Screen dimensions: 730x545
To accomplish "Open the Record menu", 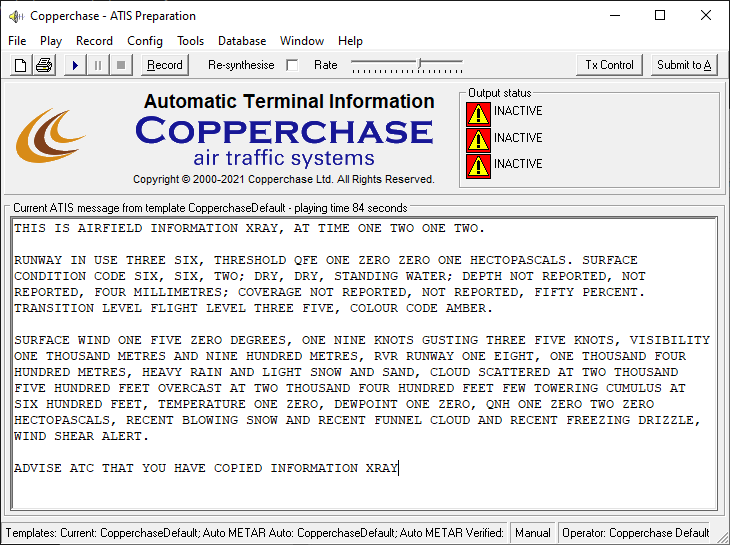I will click(95, 41).
